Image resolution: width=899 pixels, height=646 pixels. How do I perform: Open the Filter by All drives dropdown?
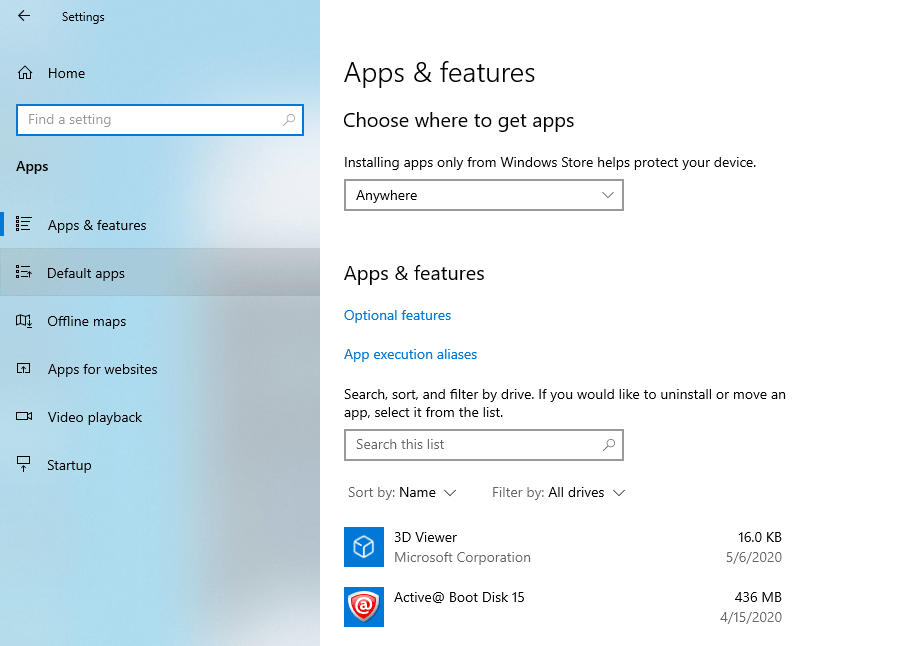558,492
